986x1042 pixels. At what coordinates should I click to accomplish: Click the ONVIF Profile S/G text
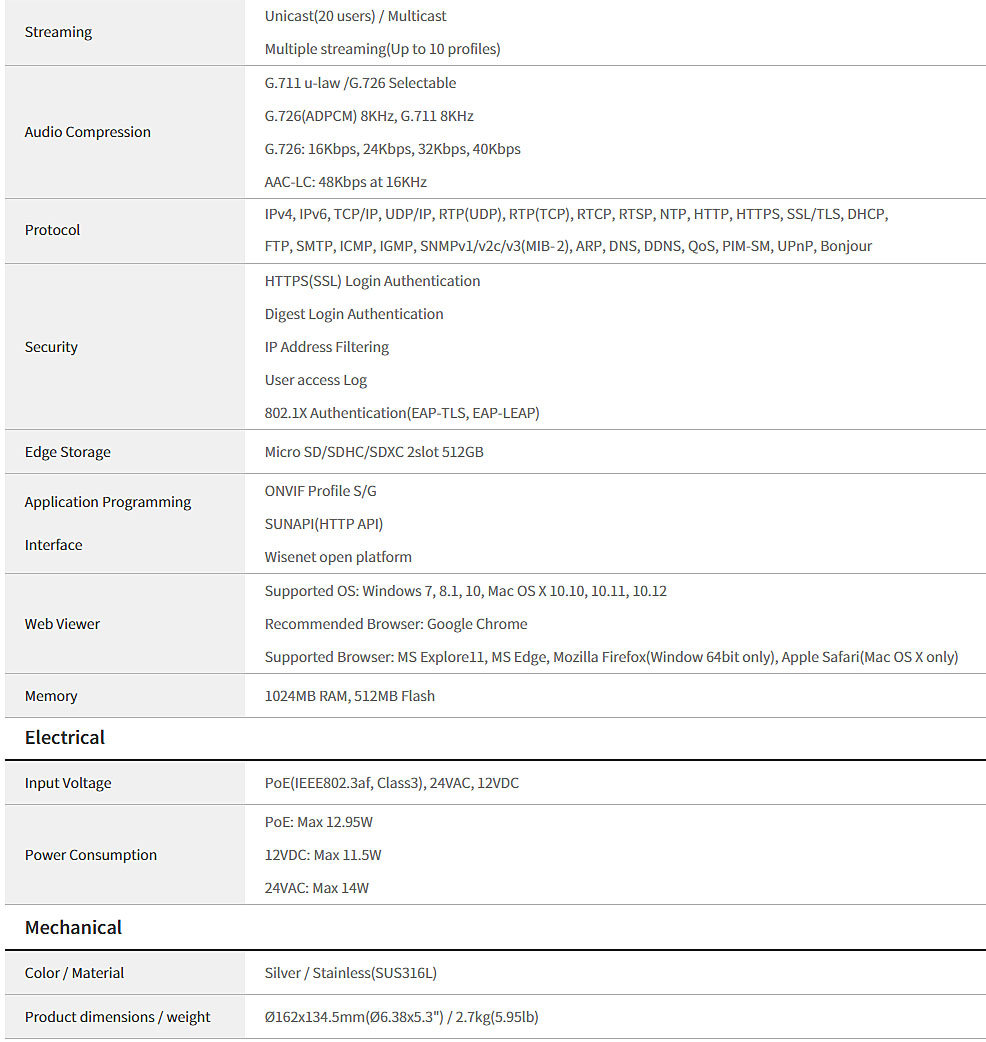(321, 491)
